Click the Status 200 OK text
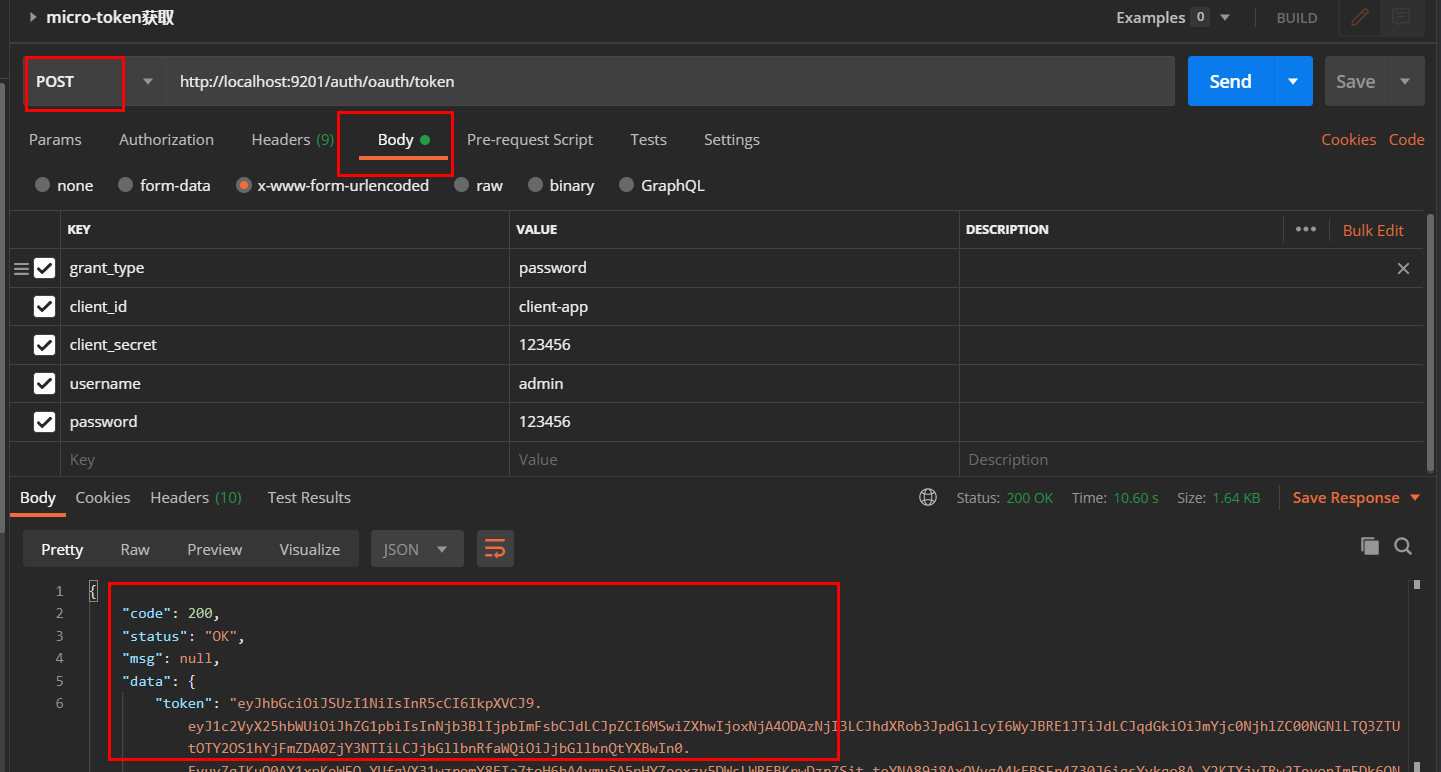 coord(1005,497)
